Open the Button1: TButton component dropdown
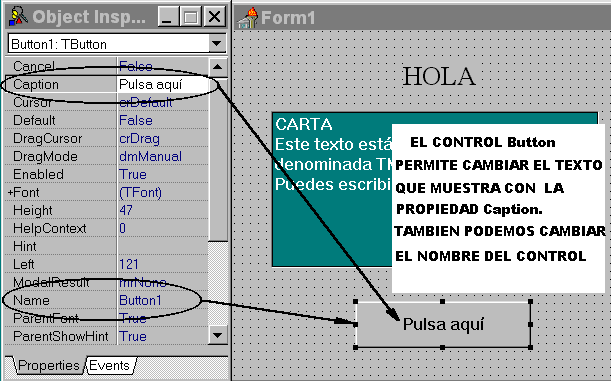This screenshot has width=611, height=381. tap(217, 43)
